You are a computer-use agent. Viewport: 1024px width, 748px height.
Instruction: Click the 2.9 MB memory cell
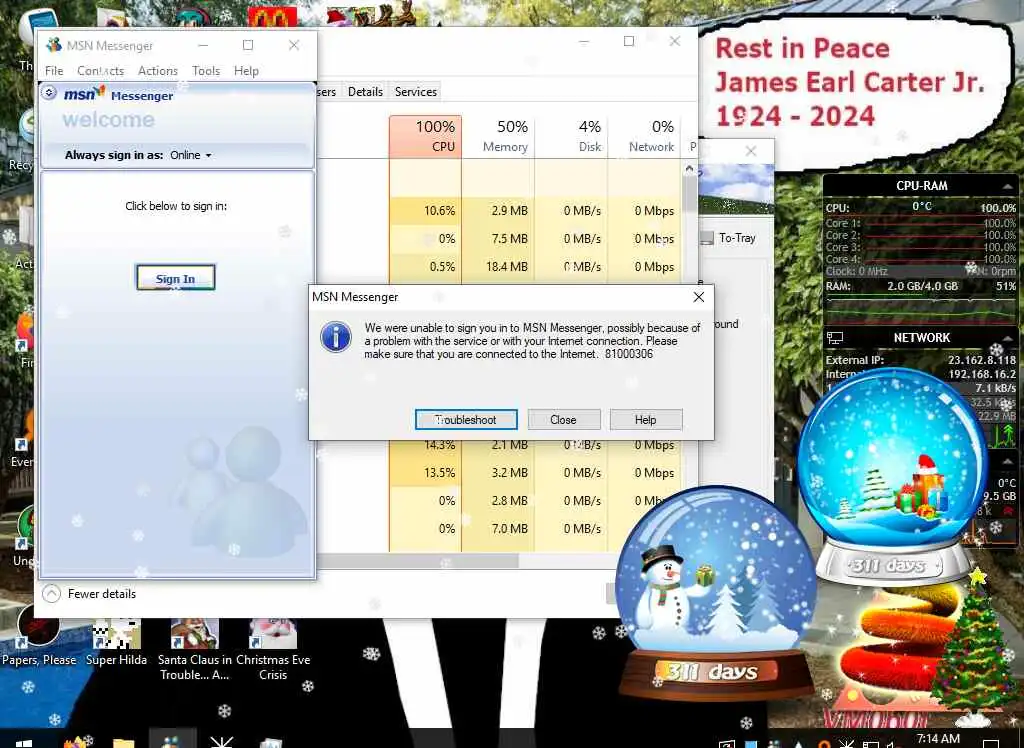pyautogui.click(x=498, y=211)
